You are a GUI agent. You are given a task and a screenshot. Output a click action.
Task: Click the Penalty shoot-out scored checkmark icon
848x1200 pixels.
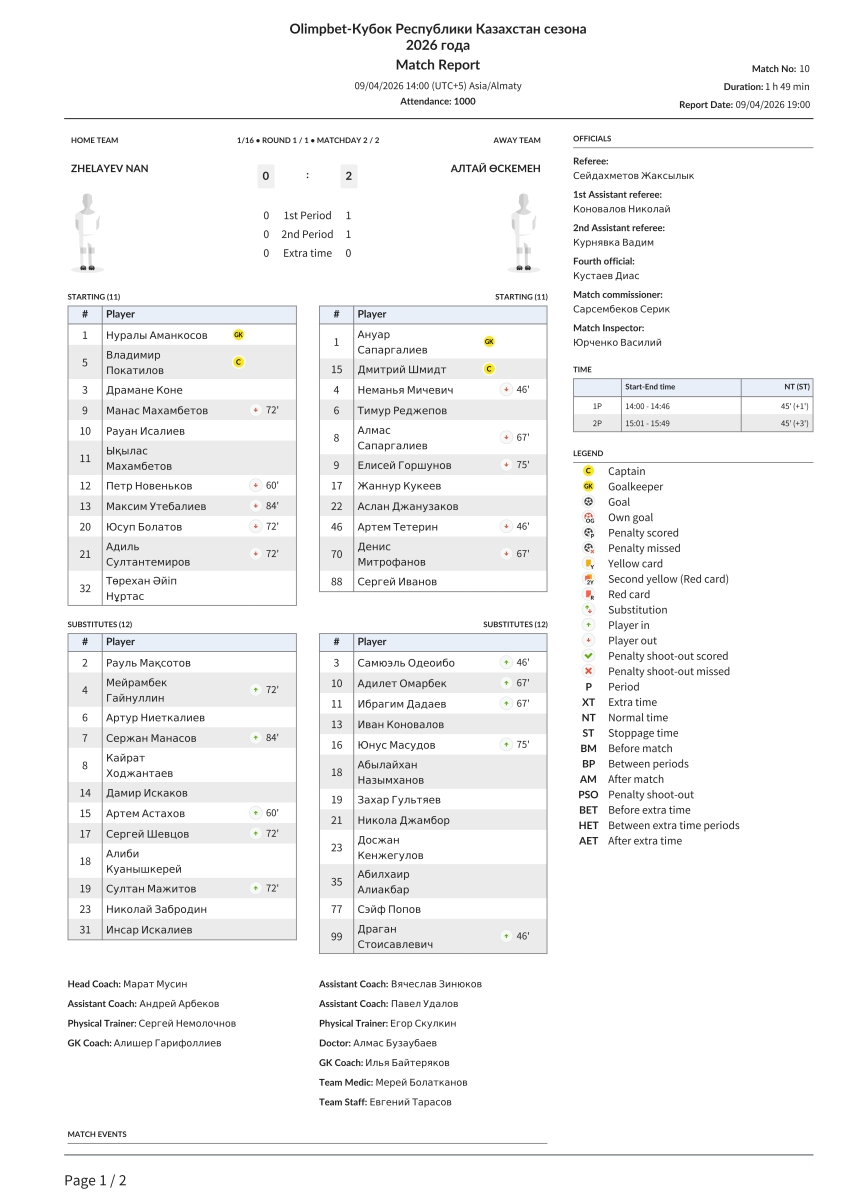589,656
